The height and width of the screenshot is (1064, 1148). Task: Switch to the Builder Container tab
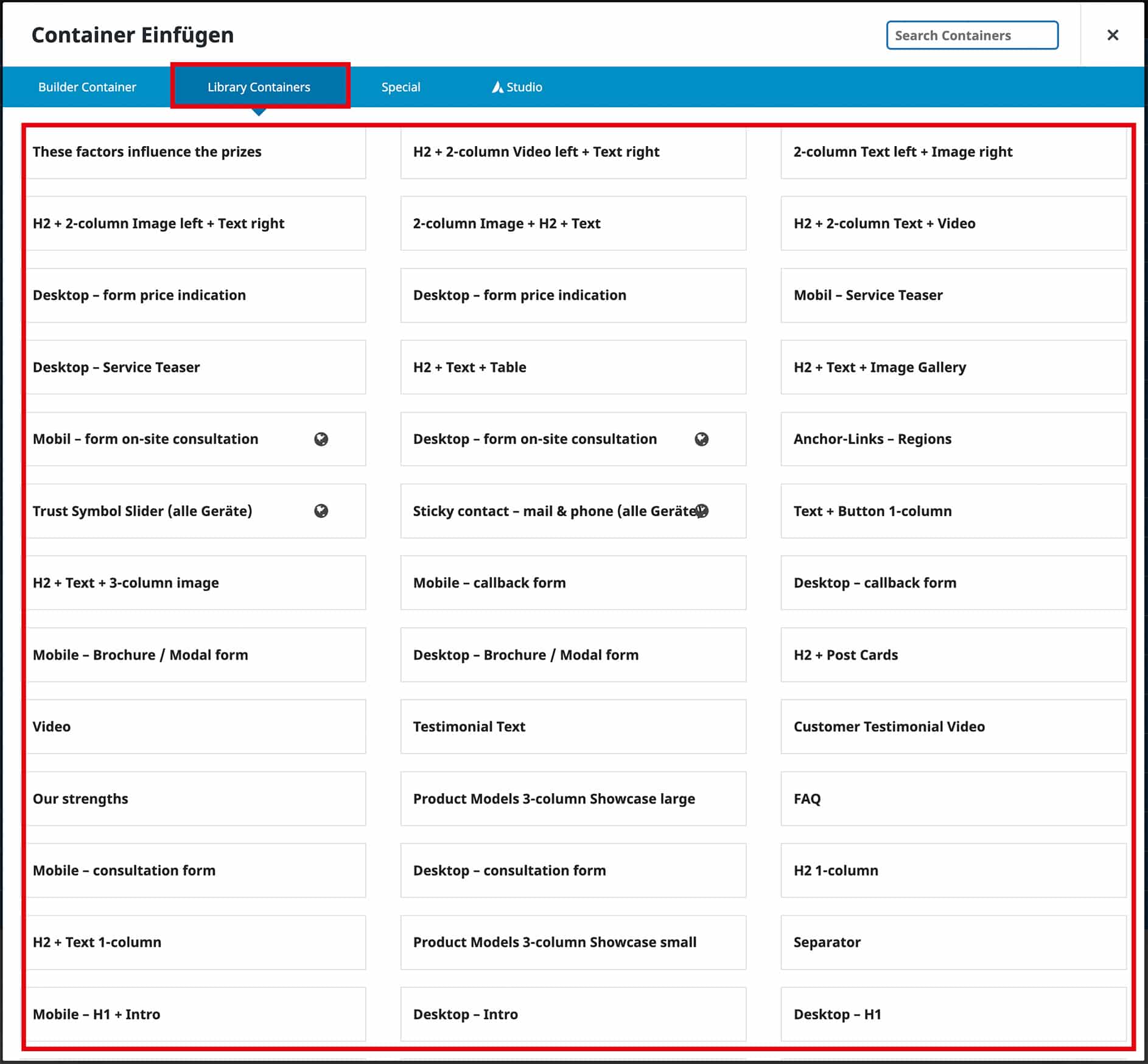(87, 87)
